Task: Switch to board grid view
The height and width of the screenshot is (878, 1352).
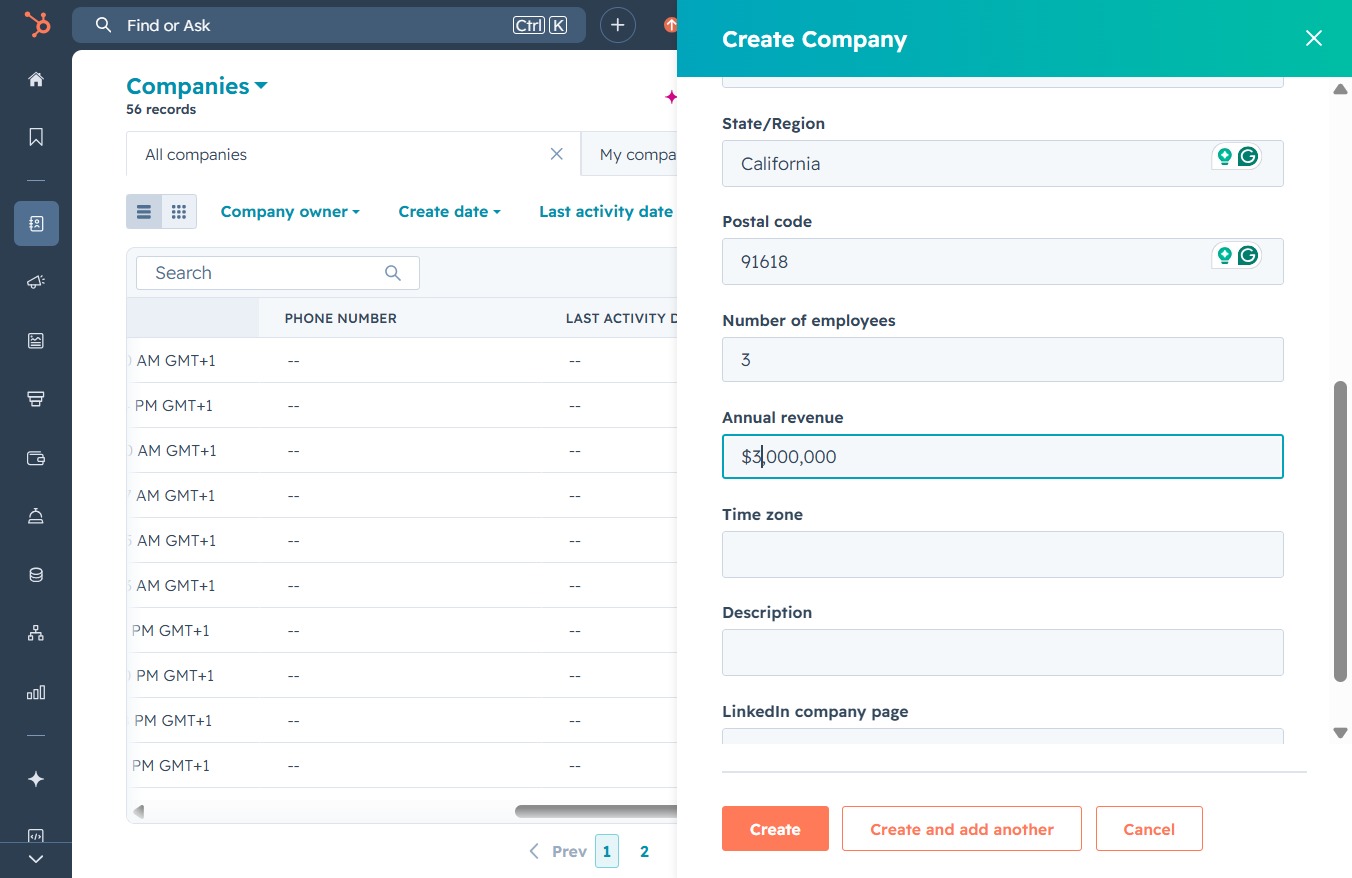Action: coord(179,212)
